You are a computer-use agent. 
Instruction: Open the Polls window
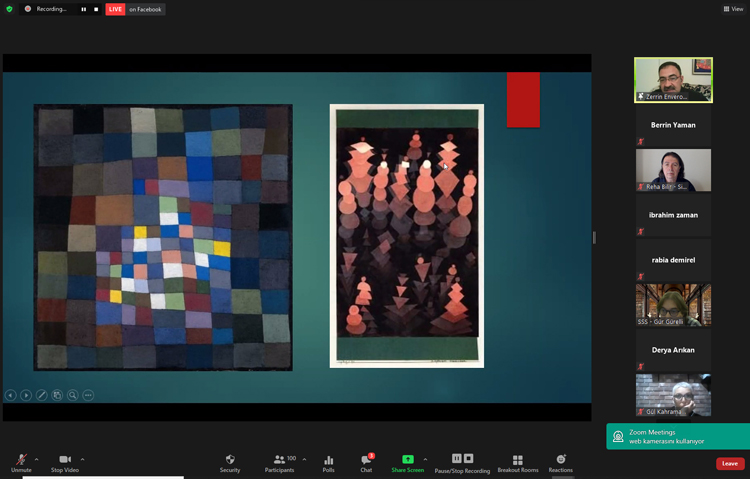328,462
